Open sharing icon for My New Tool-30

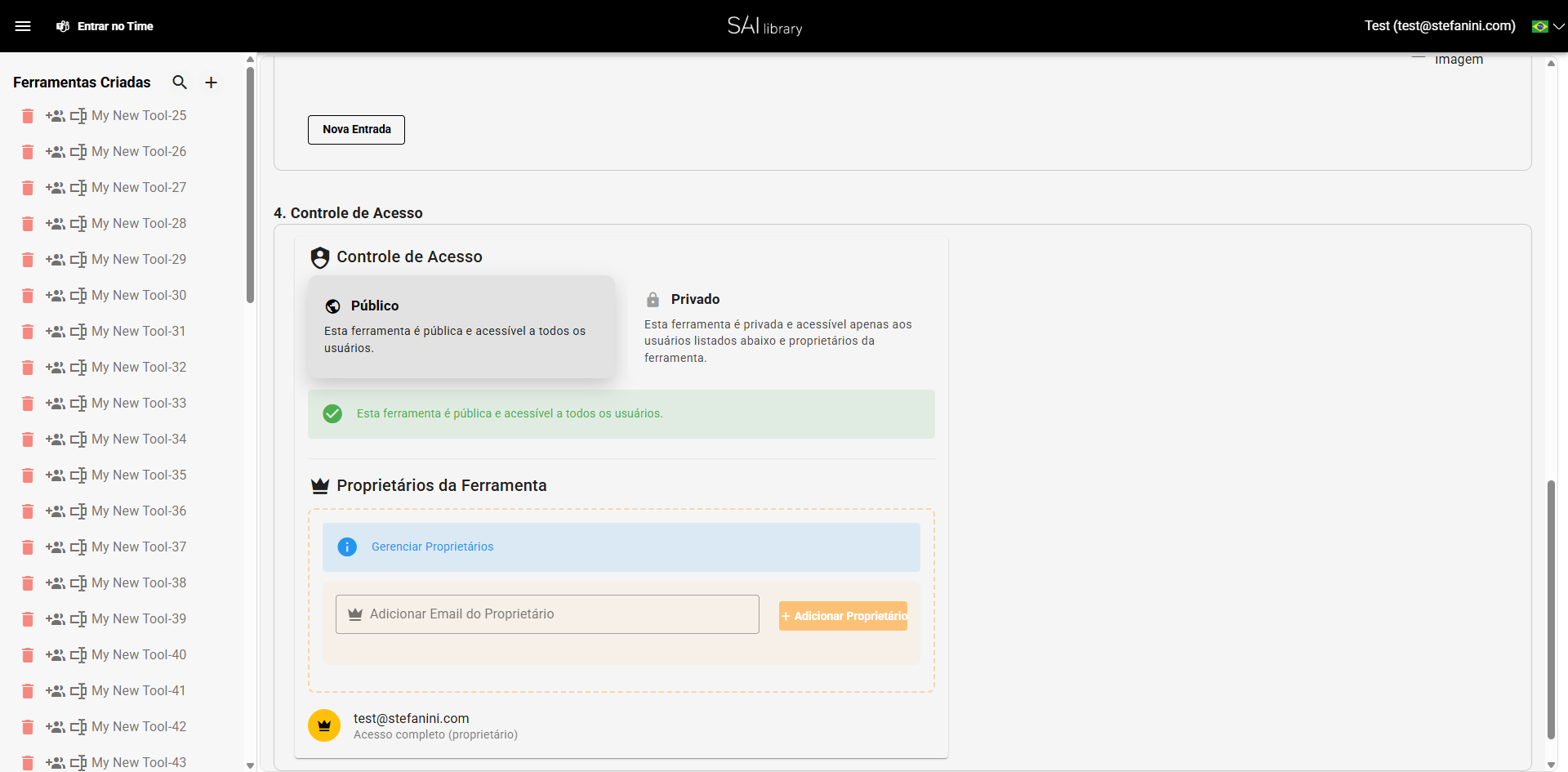(x=56, y=296)
